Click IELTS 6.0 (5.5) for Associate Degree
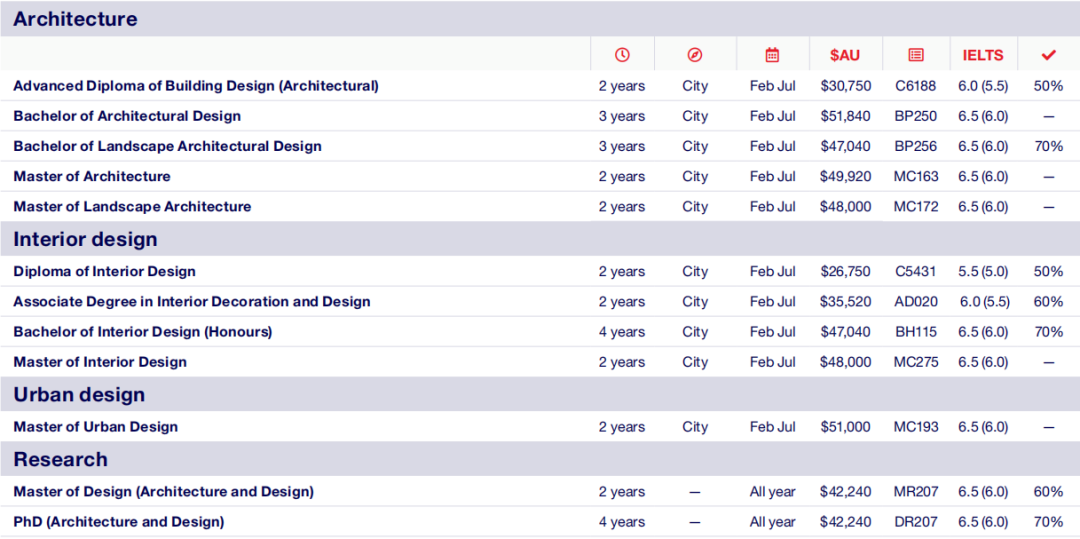This screenshot has height=539, width=1080. point(984,302)
